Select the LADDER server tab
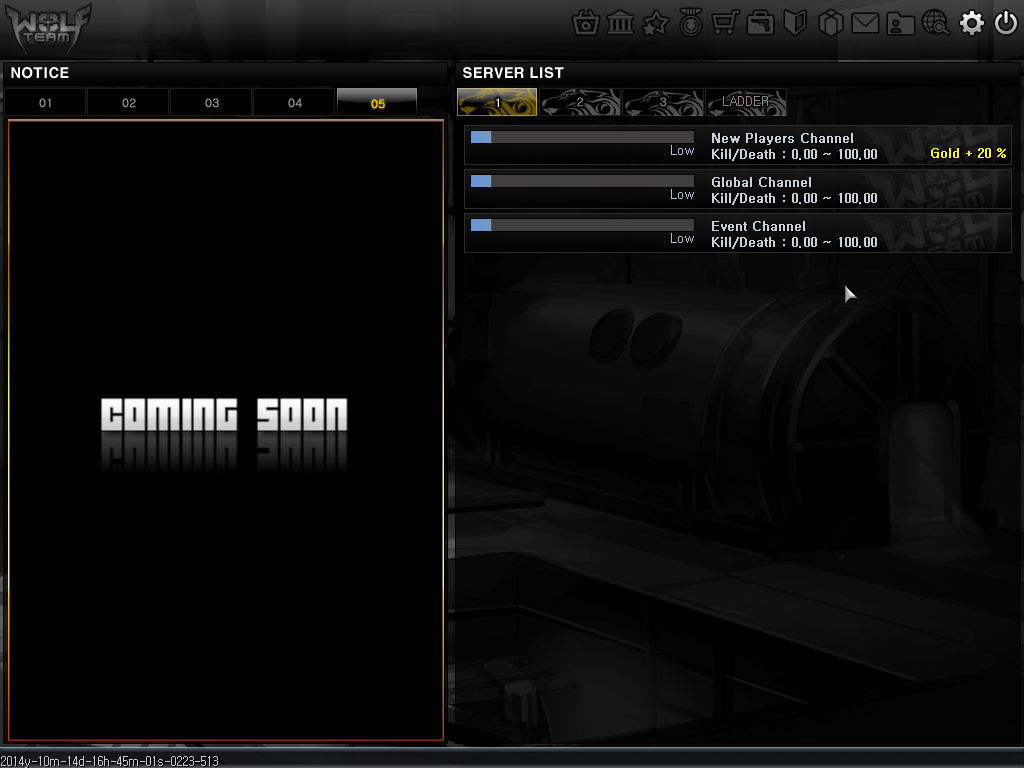 (x=746, y=103)
